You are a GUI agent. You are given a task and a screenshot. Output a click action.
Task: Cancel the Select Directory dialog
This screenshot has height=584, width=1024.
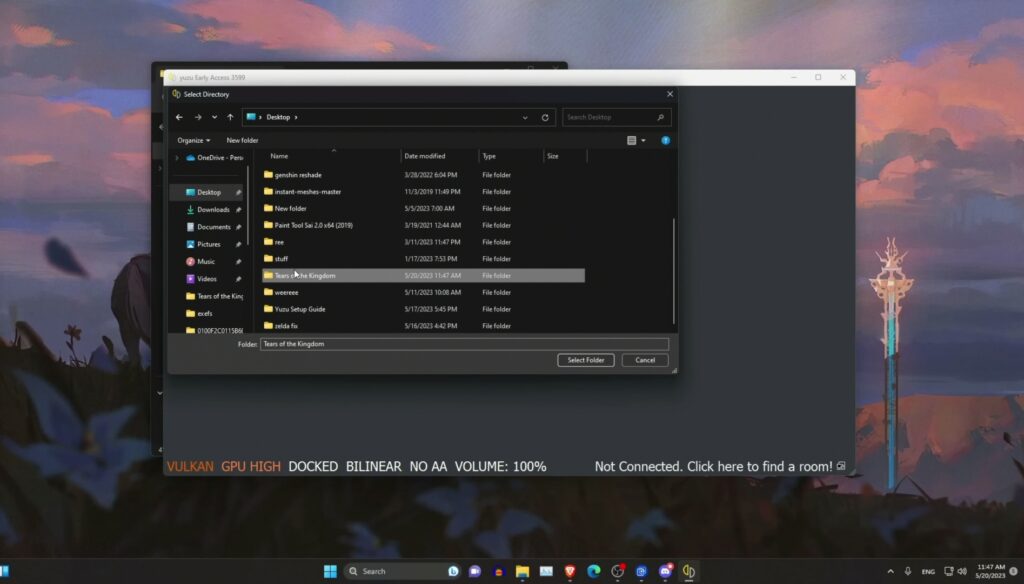click(x=645, y=360)
